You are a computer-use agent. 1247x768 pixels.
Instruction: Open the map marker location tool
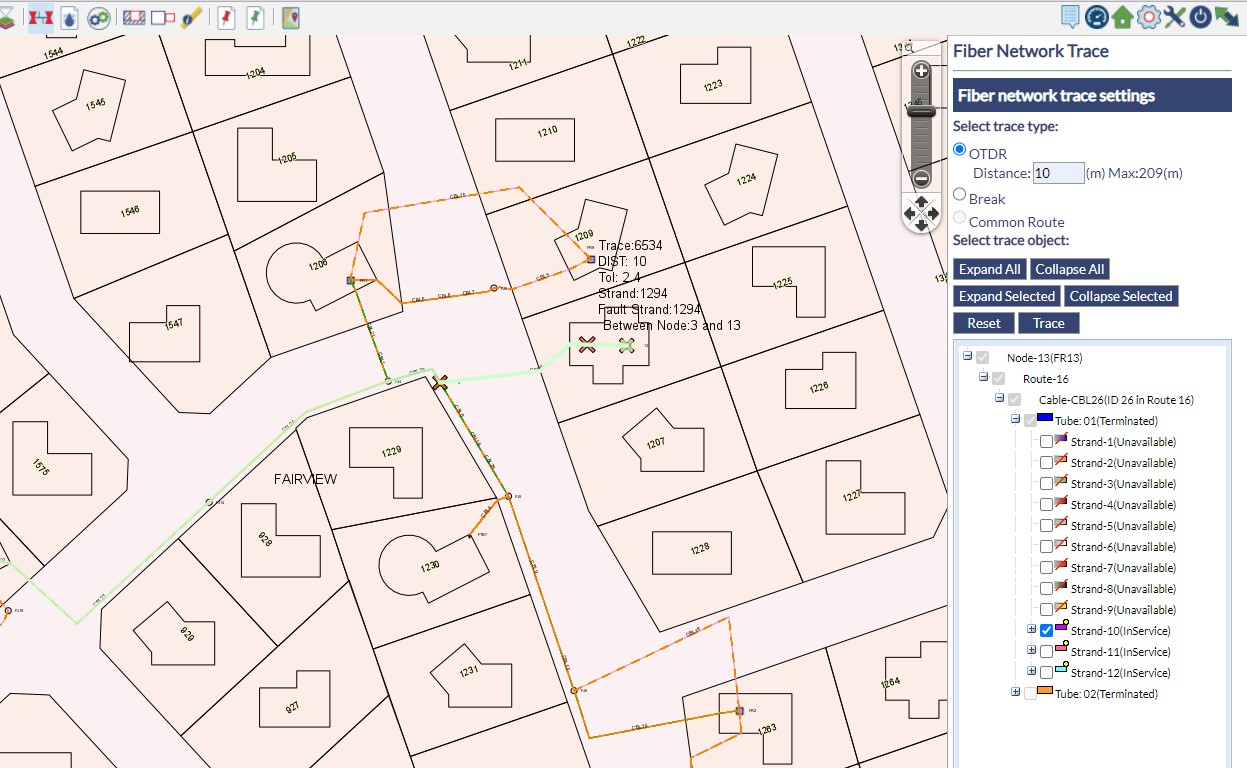291,18
